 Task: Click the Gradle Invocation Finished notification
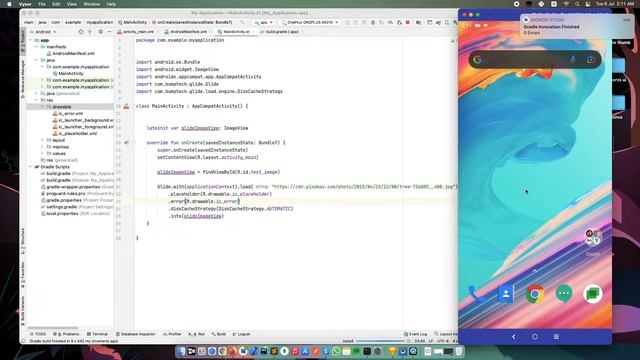coord(576,26)
